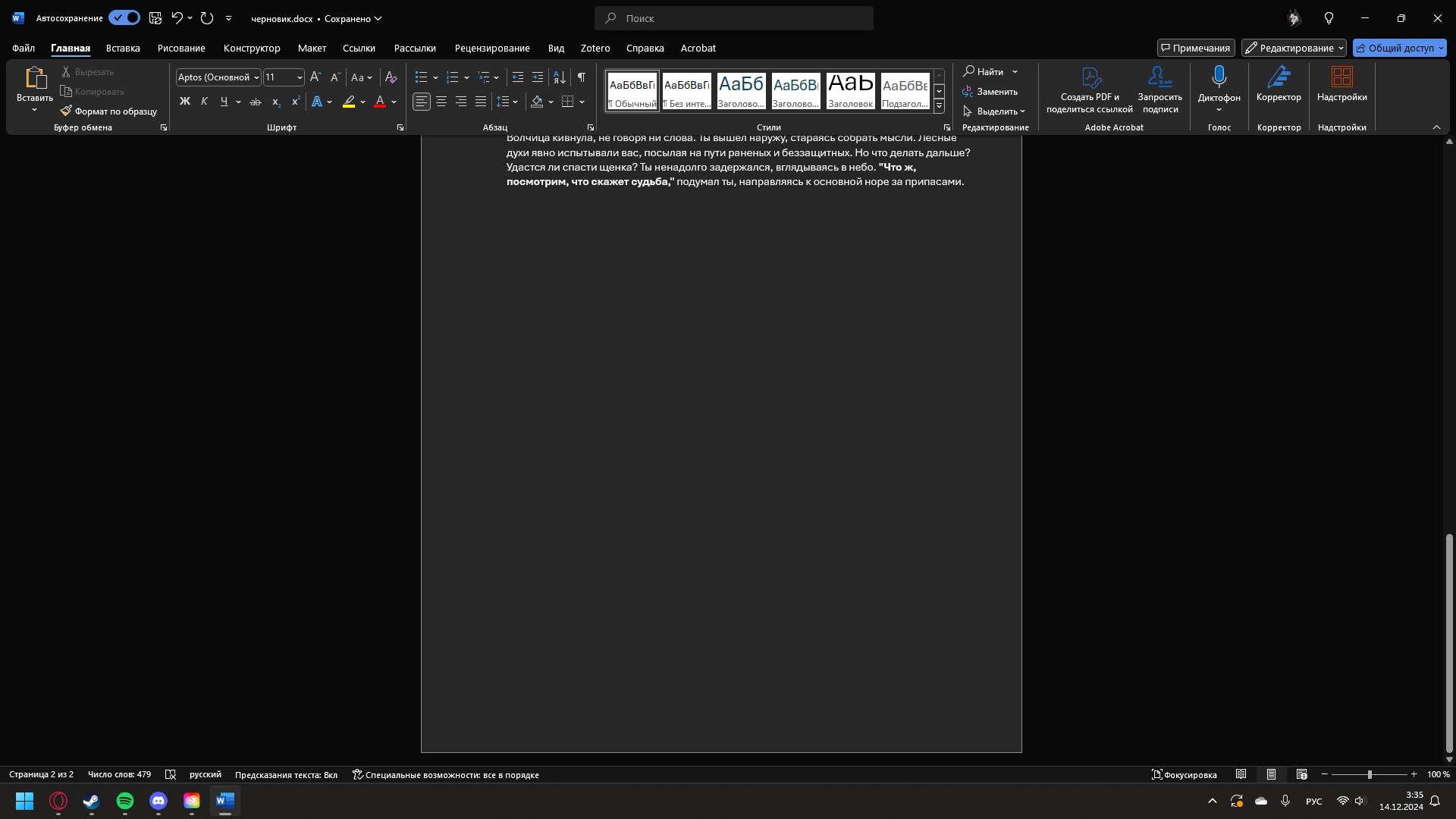Apply bulleted list
This screenshot has height=819, width=1456.
click(422, 77)
